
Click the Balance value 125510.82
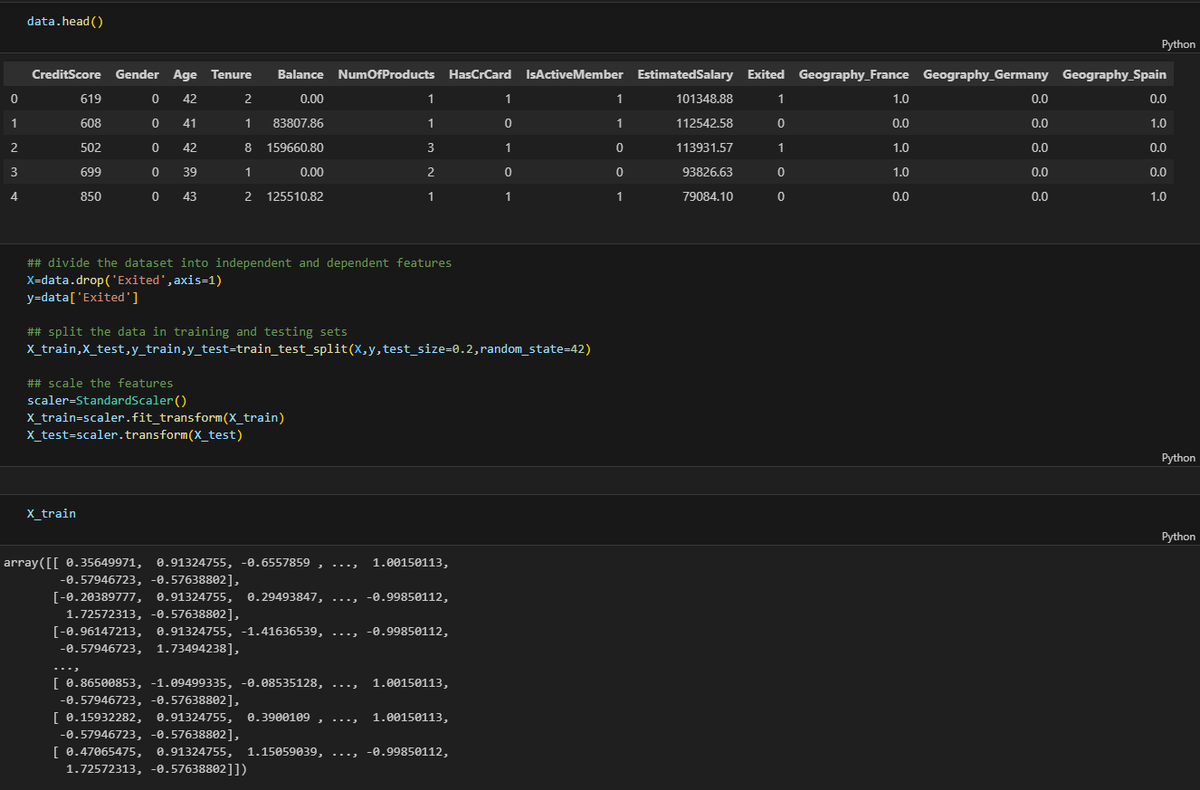pyautogui.click(x=295, y=197)
